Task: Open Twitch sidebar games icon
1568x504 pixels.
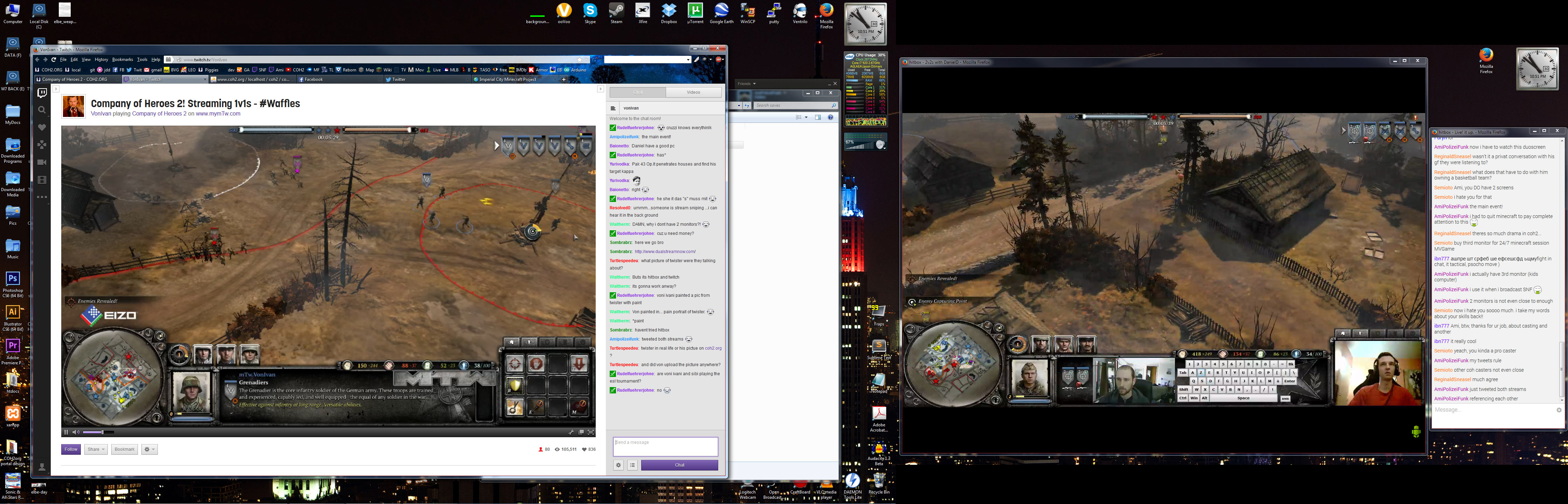Action: tap(42, 144)
